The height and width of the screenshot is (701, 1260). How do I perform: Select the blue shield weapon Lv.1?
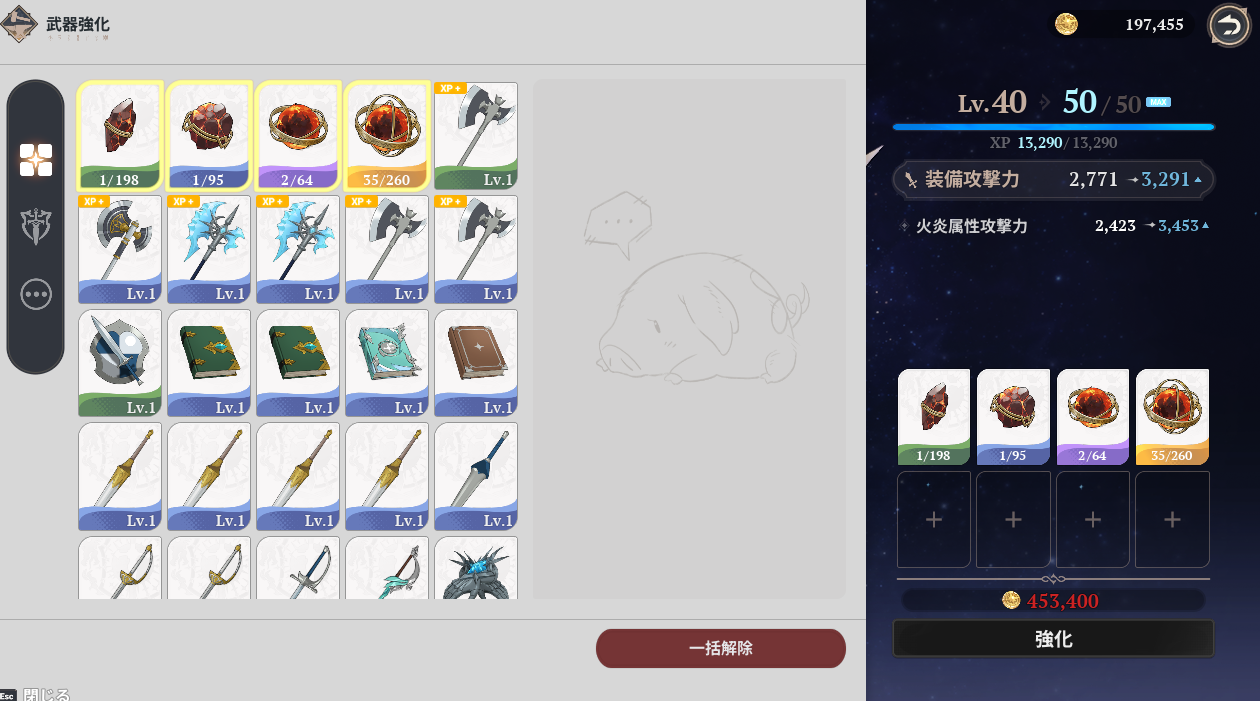click(x=119, y=363)
